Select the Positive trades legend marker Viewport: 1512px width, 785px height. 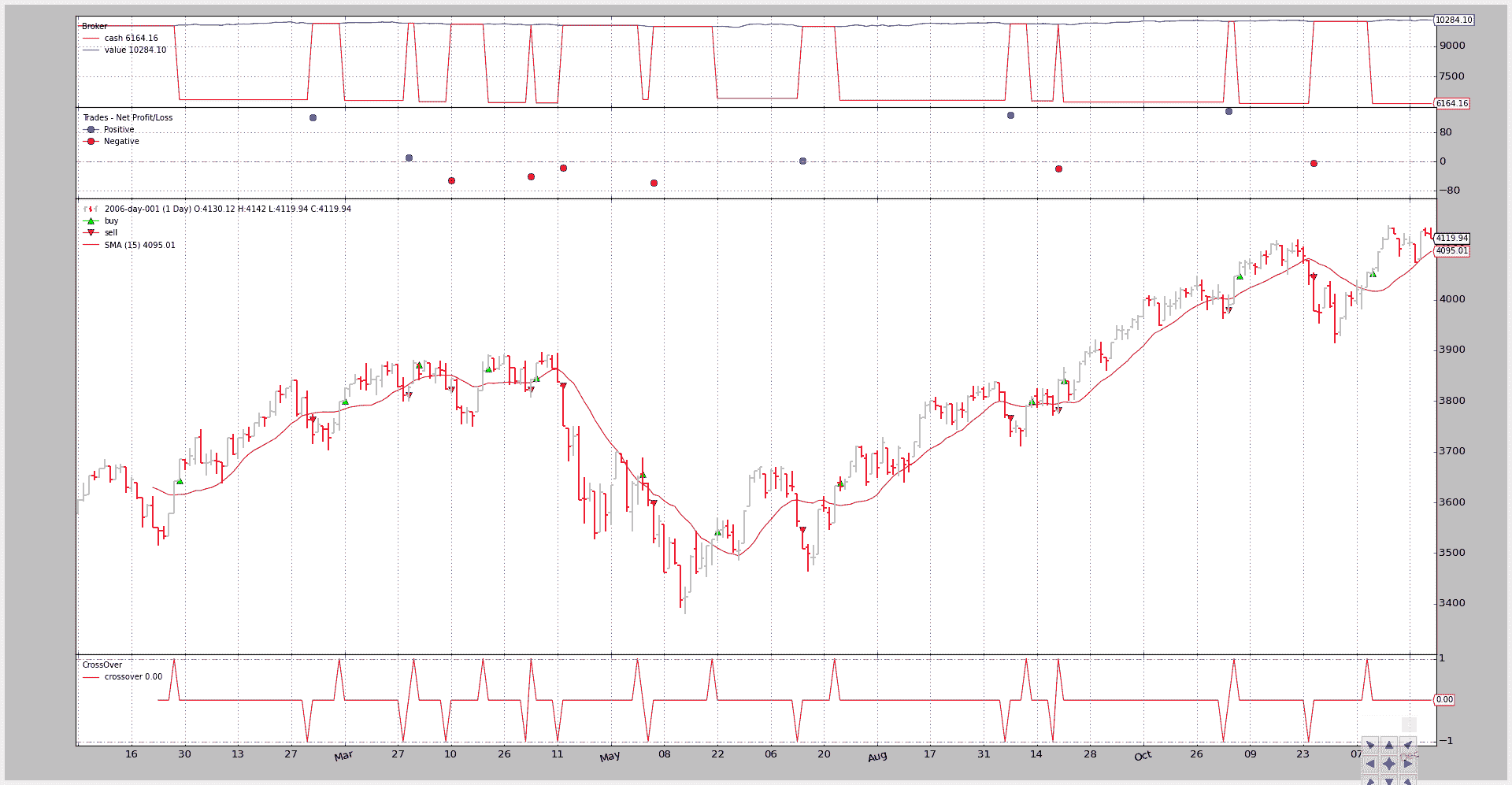tap(91, 130)
